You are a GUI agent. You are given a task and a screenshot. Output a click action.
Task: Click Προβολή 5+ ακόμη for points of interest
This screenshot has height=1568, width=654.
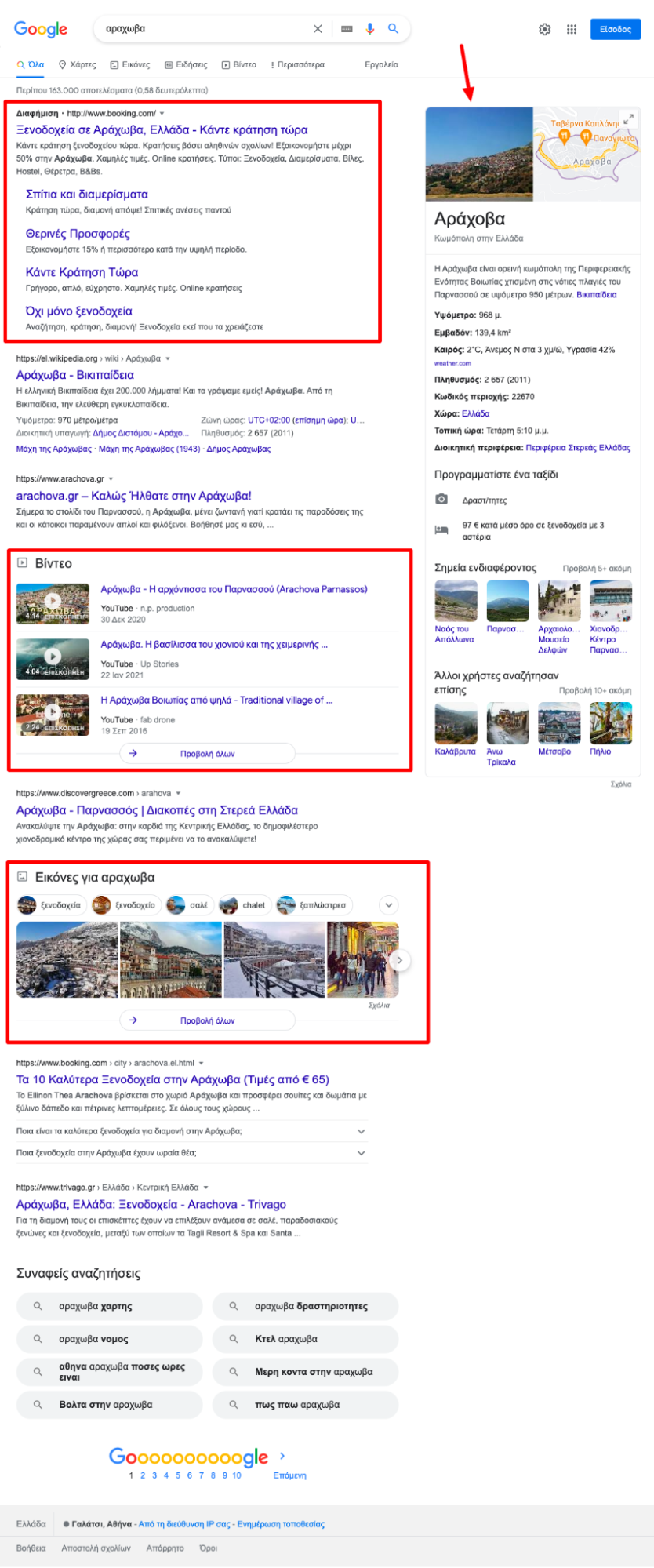[x=597, y=569]
